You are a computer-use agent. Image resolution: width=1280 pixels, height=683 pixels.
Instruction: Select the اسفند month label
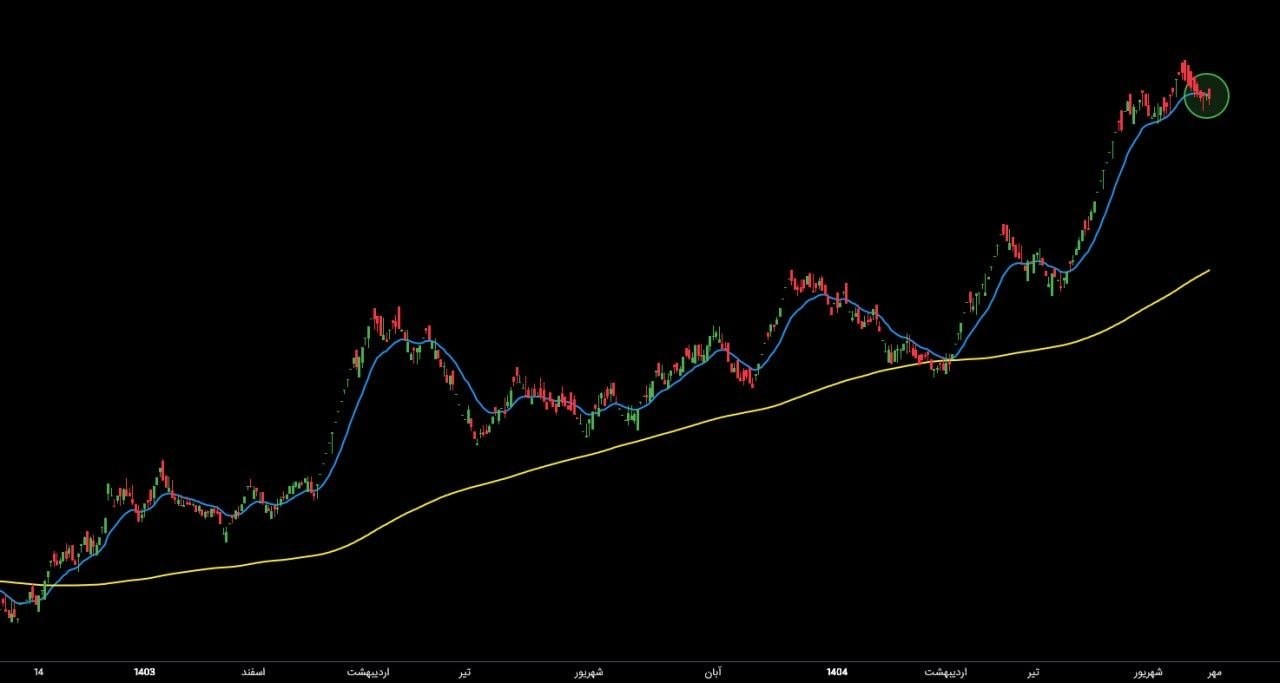252,672
